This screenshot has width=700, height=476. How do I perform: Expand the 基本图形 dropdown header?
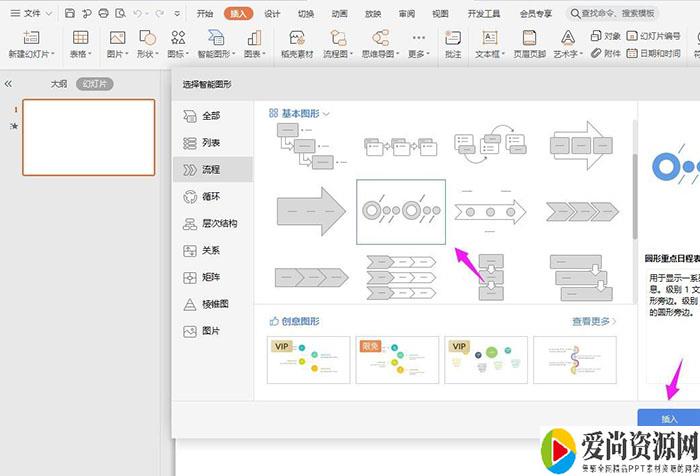299,114
